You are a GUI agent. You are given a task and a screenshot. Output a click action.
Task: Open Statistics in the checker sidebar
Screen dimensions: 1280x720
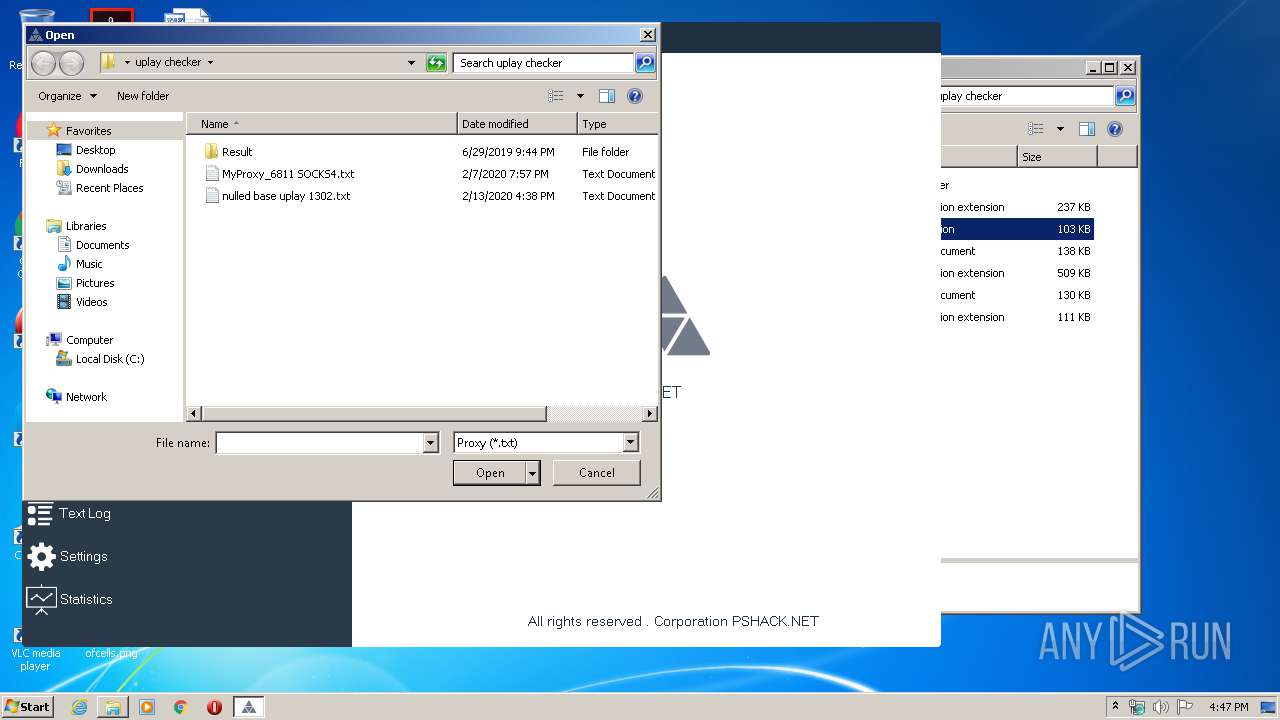click(x=69, y=600)
